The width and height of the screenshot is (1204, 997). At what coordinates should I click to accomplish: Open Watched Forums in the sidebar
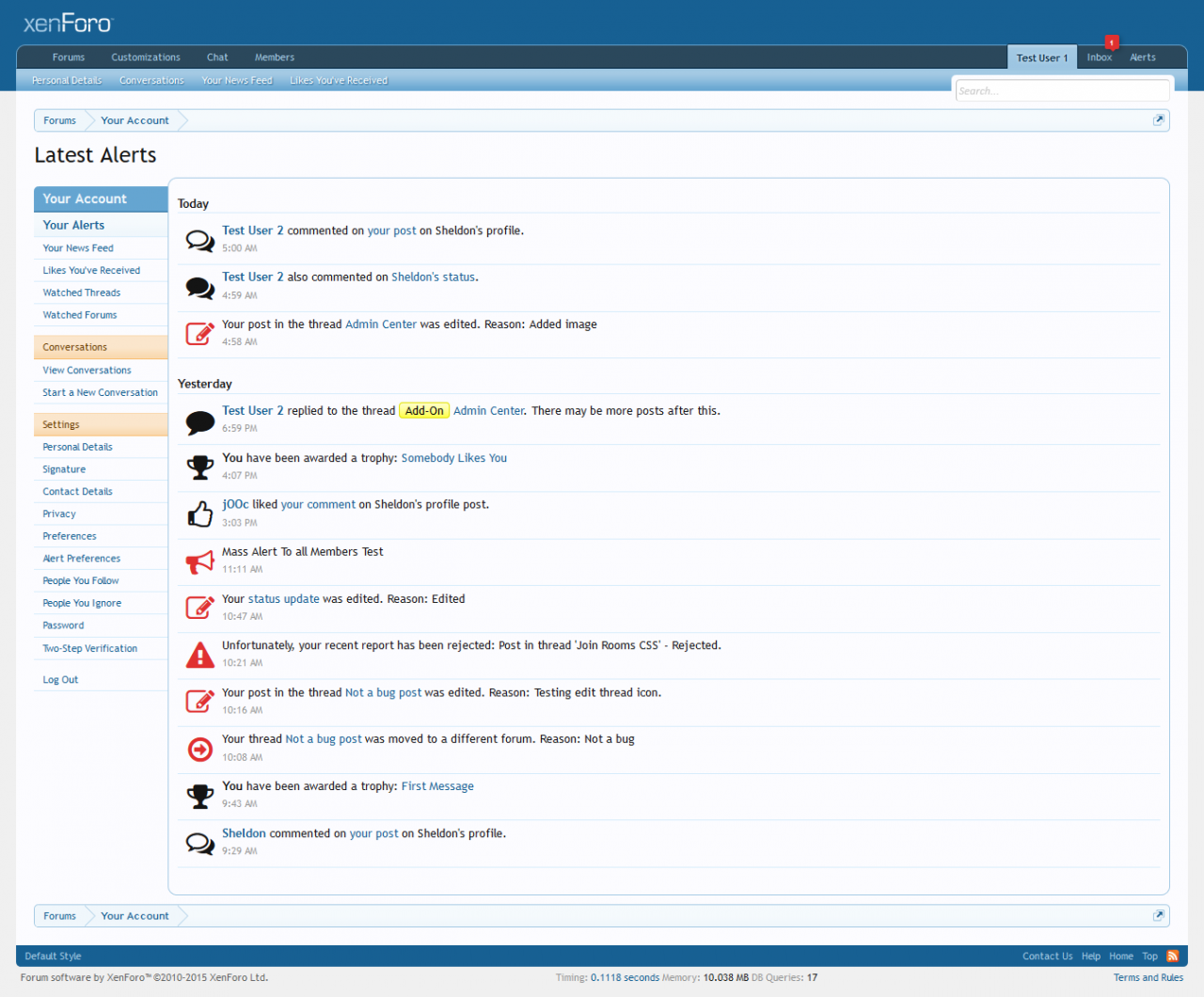pyautogui.click(x=101, y=315)
